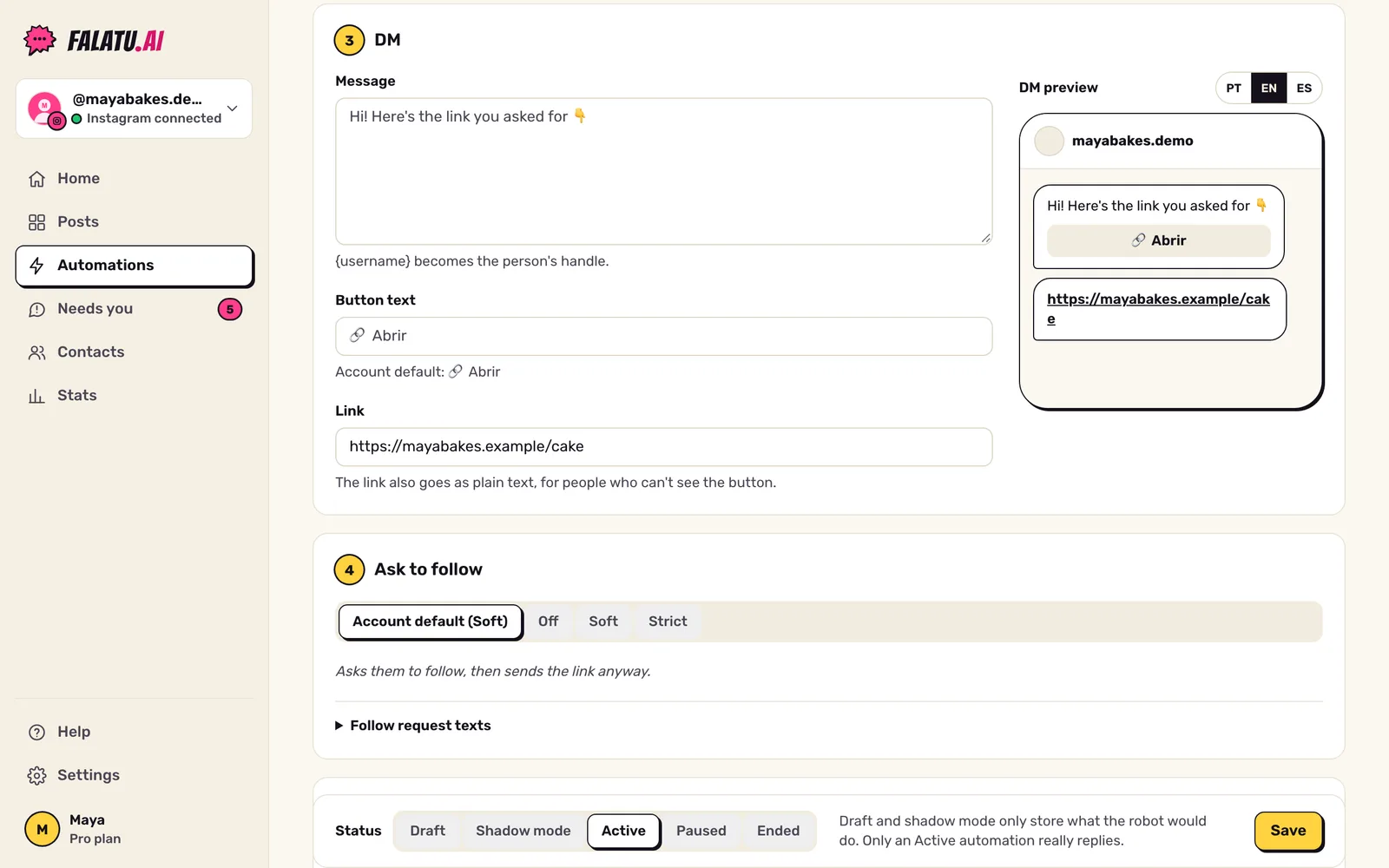Click the Falatu.AI logo icon
The image size is (1389, 868).
click(40, 40)
